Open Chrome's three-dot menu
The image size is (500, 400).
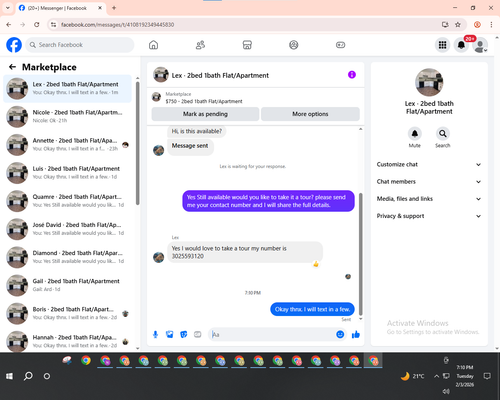[x=491, y=24]
